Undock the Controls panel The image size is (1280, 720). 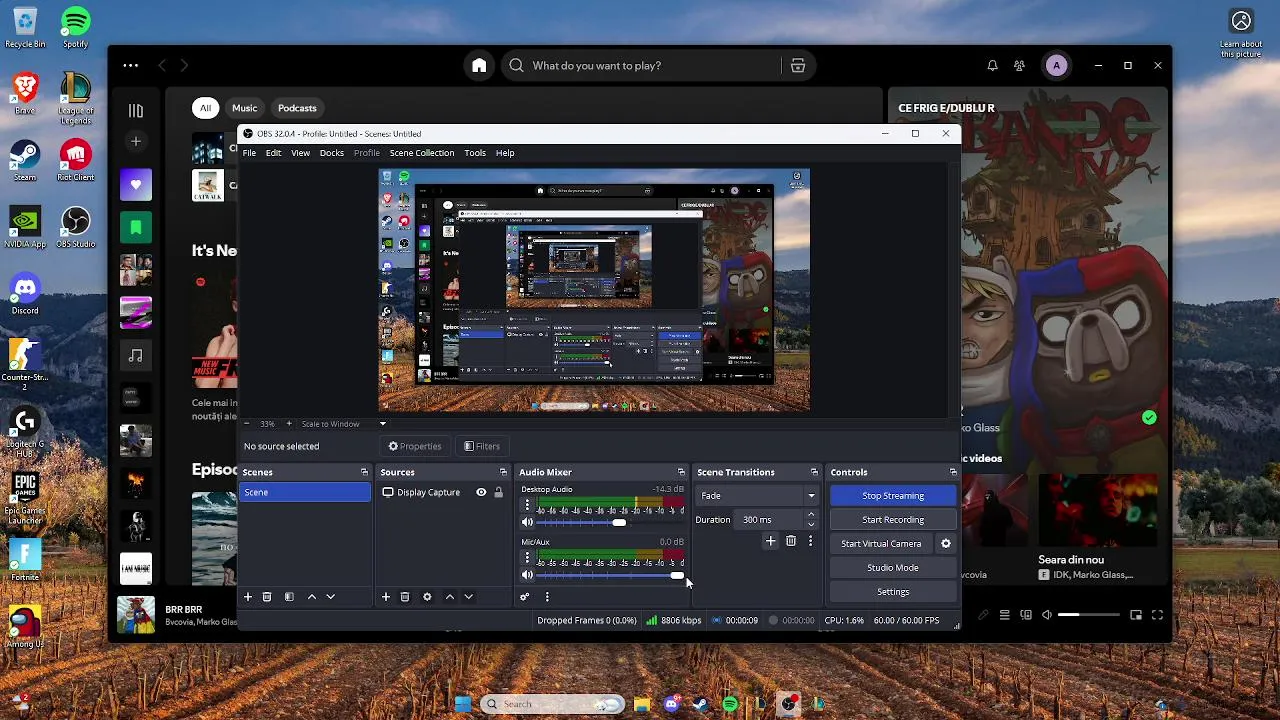(953, 472)
